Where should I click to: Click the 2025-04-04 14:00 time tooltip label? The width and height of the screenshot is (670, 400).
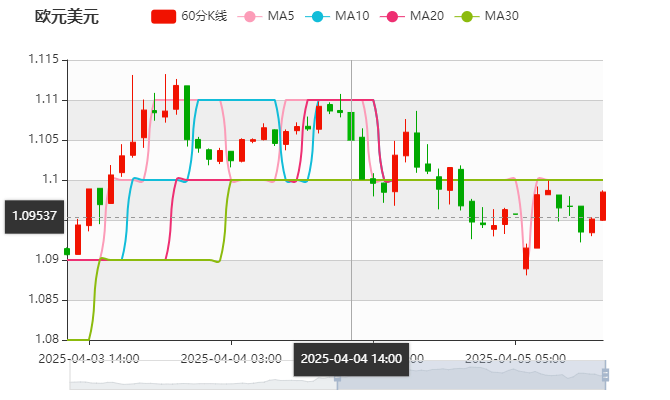tap(351, 358)
